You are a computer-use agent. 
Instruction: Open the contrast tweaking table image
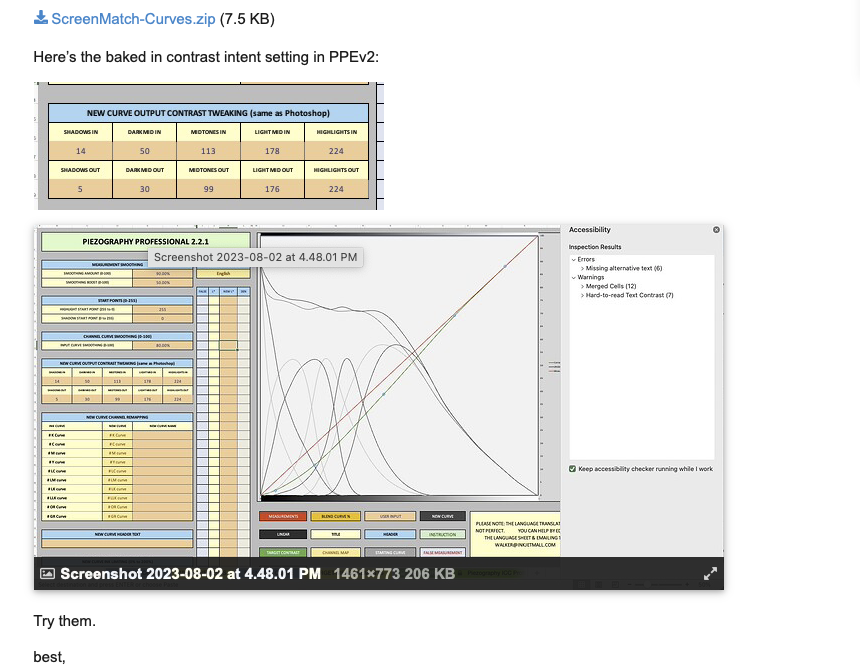point(209,147)
